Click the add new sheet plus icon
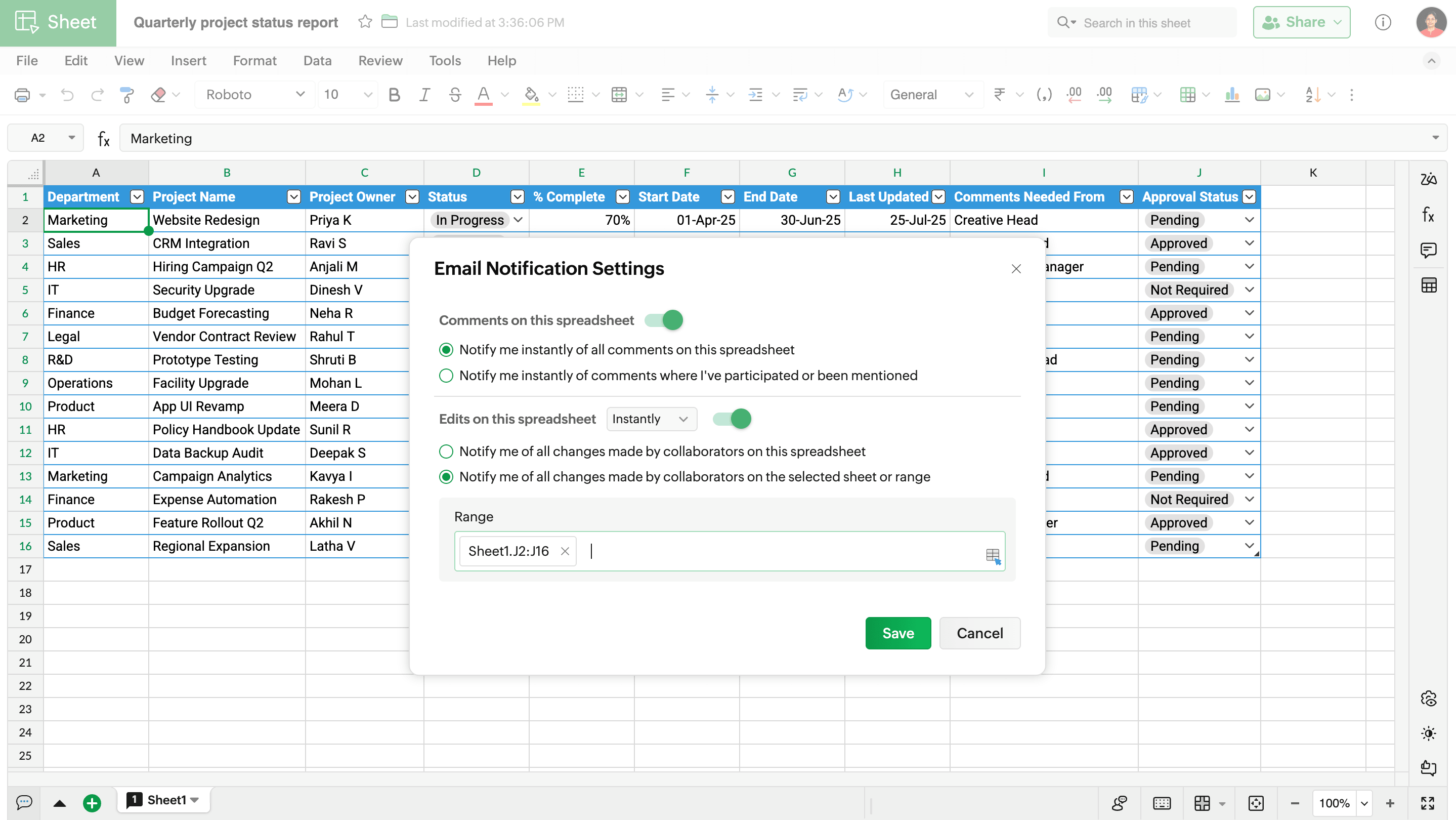The height and width of the screenshot is (820, 1456). coord(92,802)
